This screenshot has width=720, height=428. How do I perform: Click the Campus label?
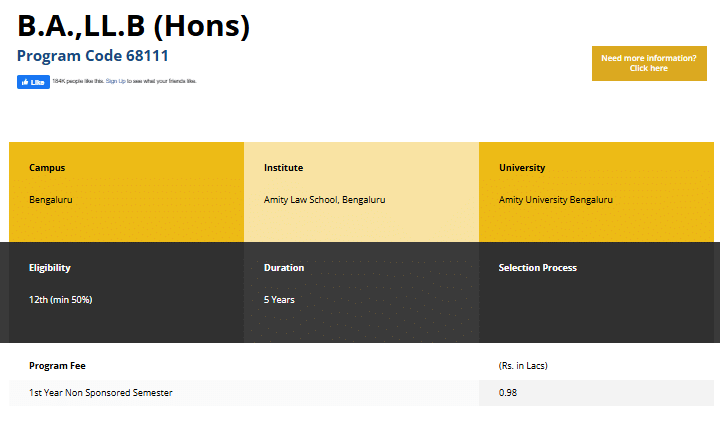pyautogui.click(x=47, y=168)
